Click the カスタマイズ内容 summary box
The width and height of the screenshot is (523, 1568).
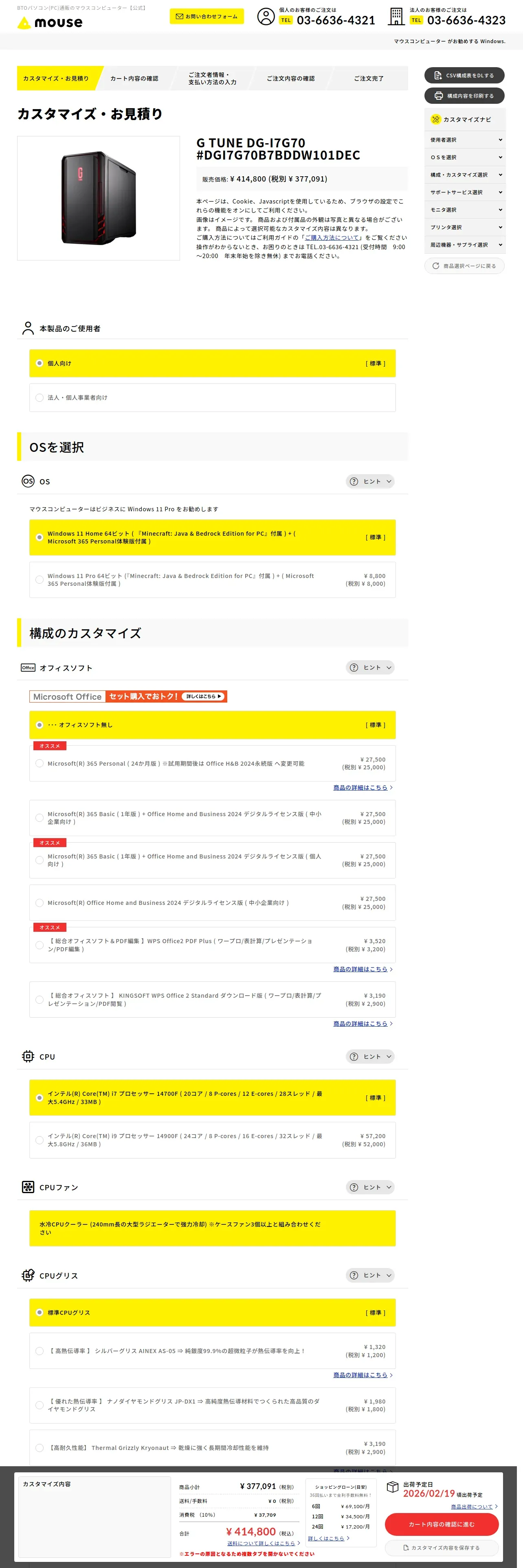click(x=94, y=1516)
